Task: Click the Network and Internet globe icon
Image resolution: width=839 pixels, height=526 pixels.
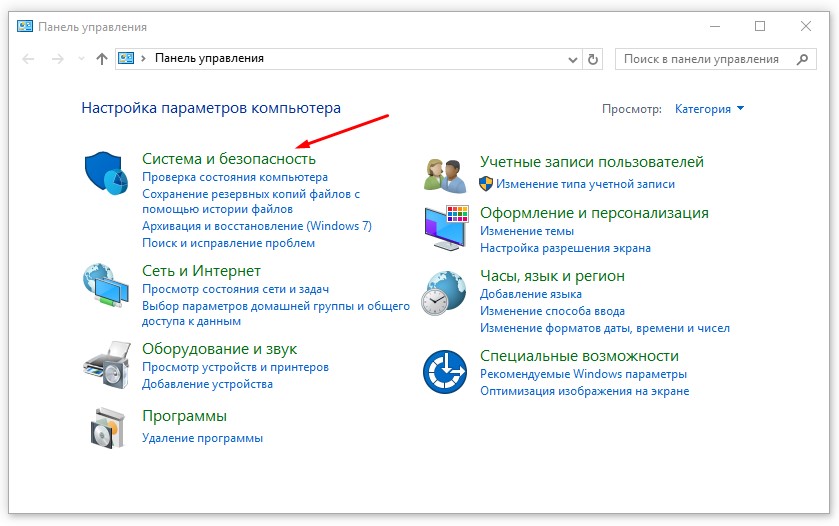Action: (105, 287)
